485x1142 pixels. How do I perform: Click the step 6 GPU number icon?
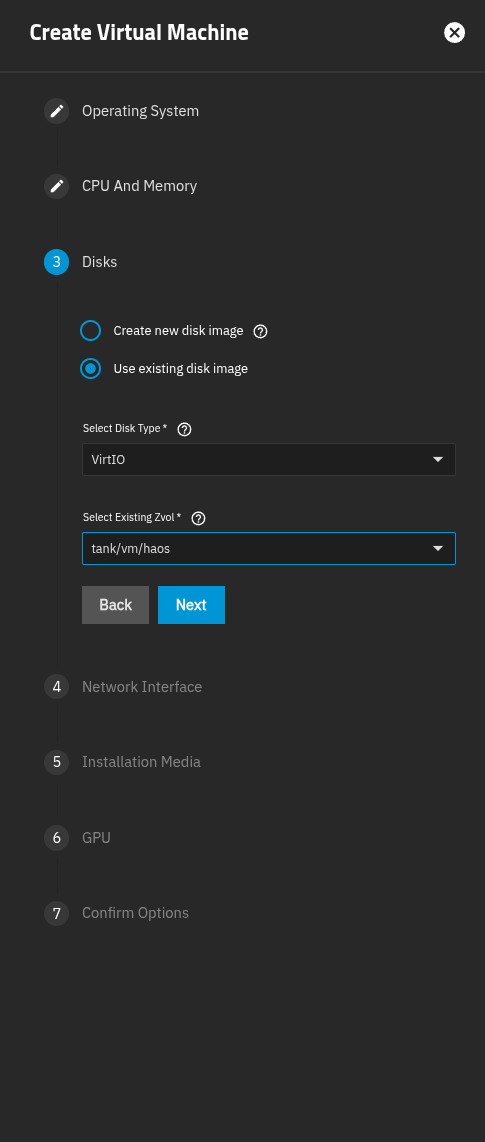click(57, 838)
